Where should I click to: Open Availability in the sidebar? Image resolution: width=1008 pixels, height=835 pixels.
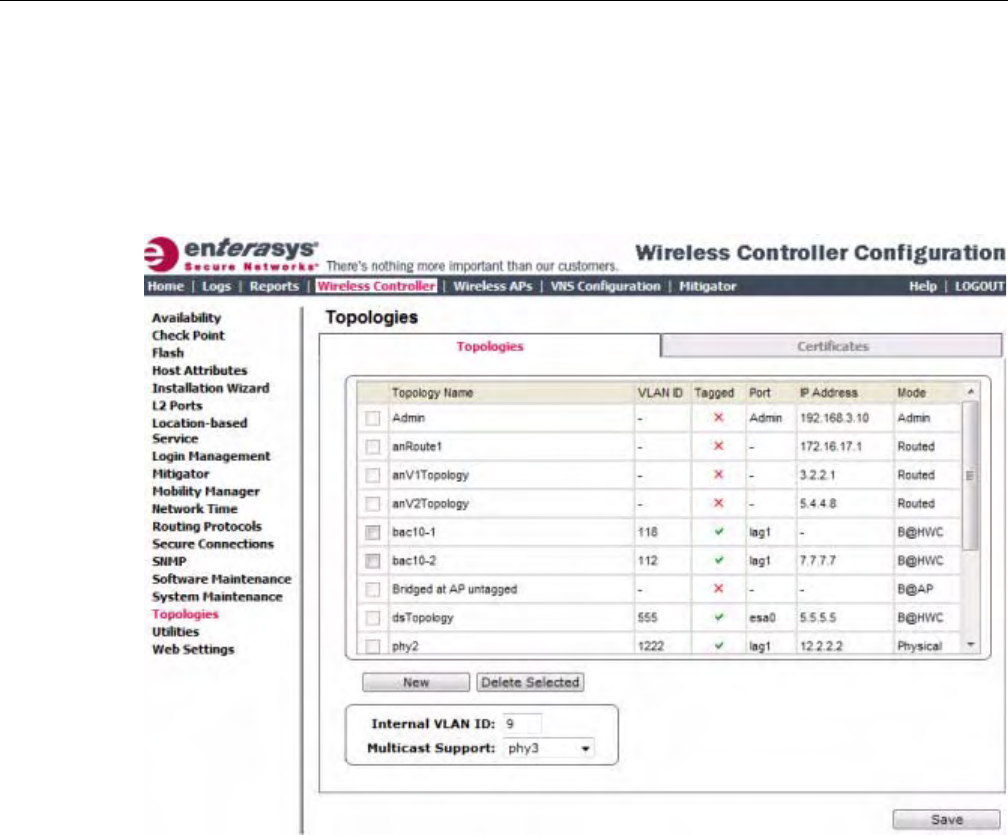(x=186, y=318)
